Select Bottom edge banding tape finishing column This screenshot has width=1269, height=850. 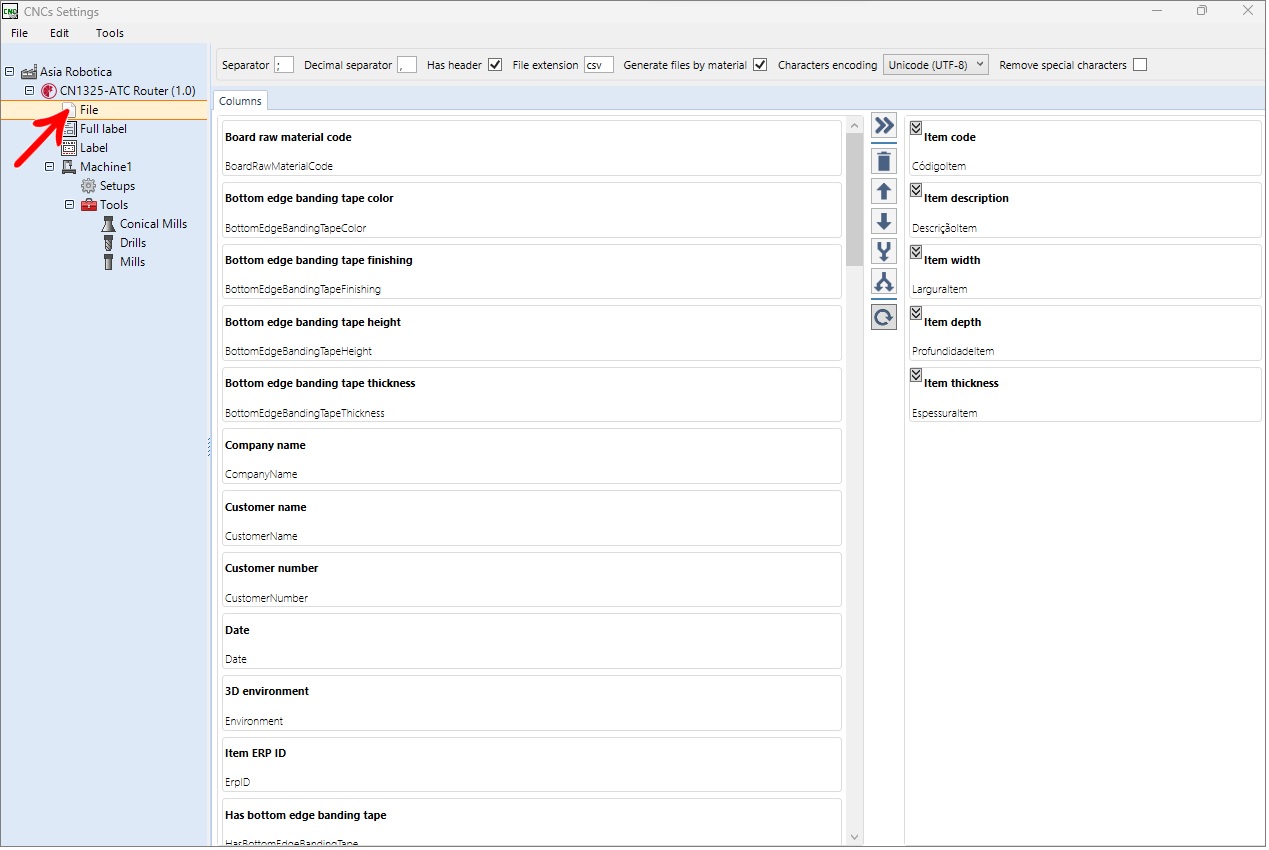[531, 271]
